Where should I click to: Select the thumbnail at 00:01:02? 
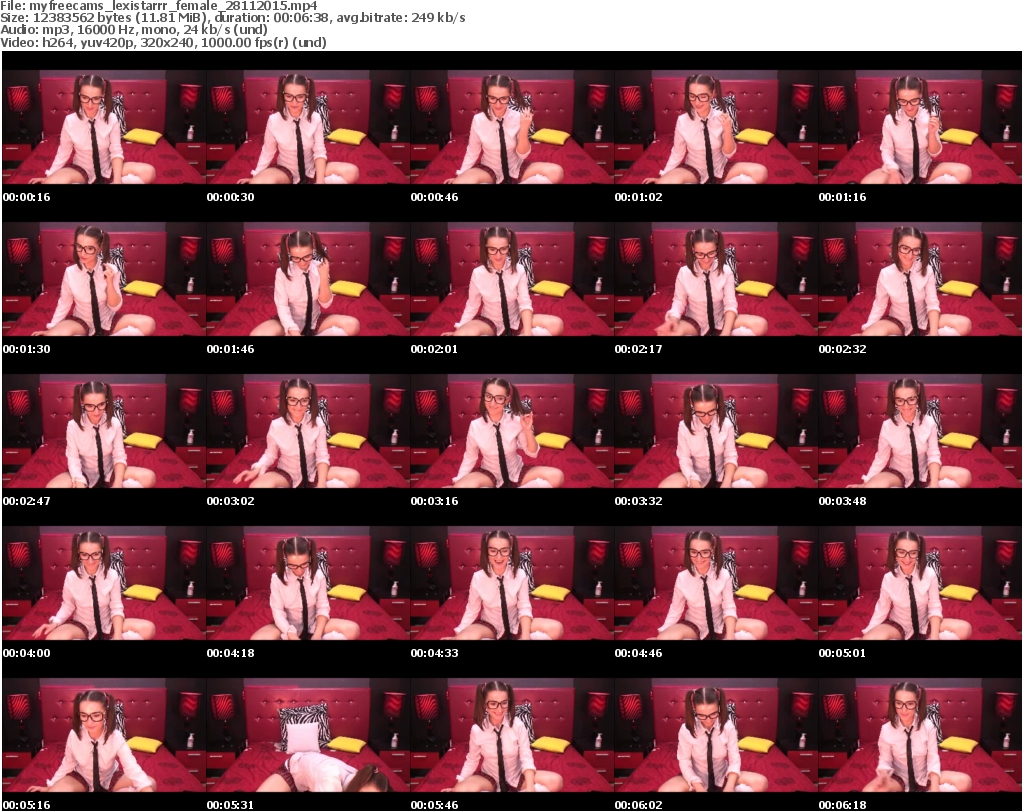tap(716, 127)
